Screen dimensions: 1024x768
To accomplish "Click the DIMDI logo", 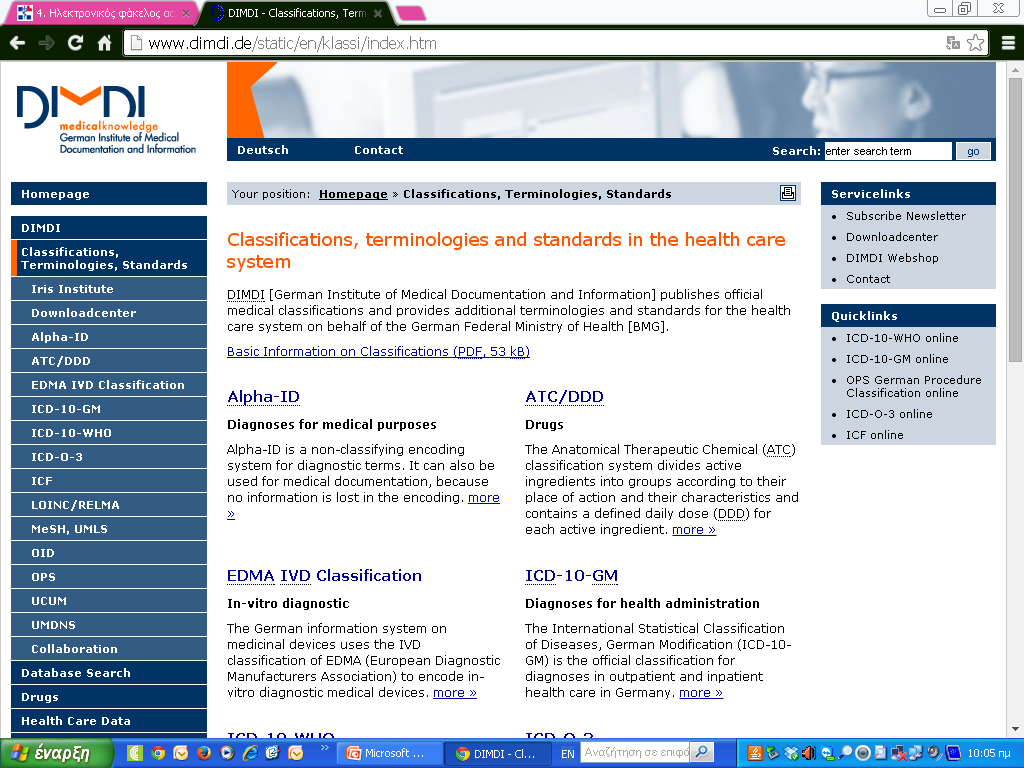I will coord(106,119).
